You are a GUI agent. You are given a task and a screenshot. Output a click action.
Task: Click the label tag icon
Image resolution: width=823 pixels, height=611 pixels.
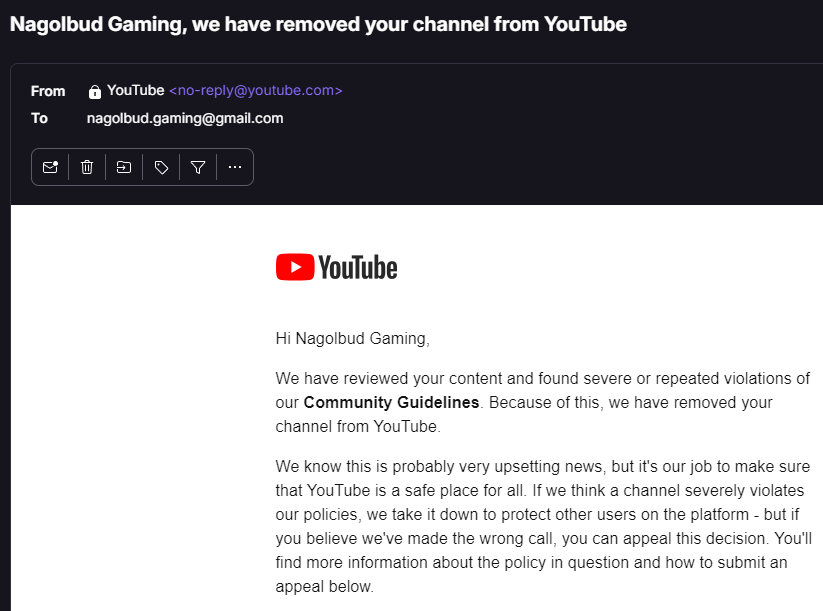point(161,167)
